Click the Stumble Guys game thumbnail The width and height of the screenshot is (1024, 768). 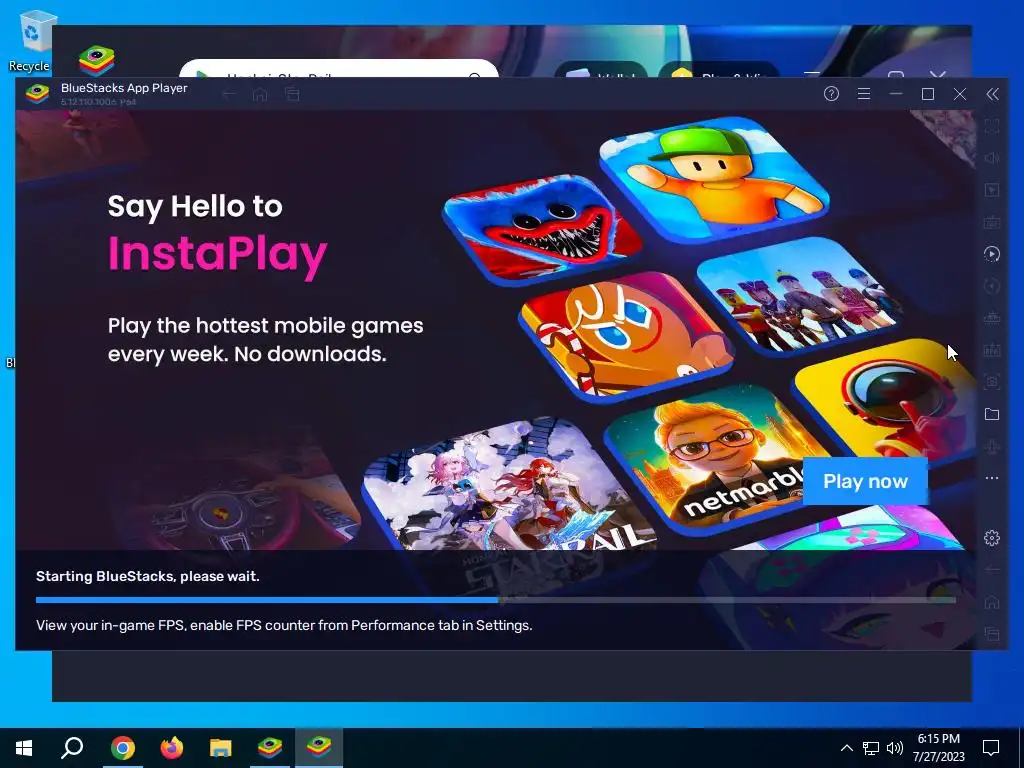[714, 180]
